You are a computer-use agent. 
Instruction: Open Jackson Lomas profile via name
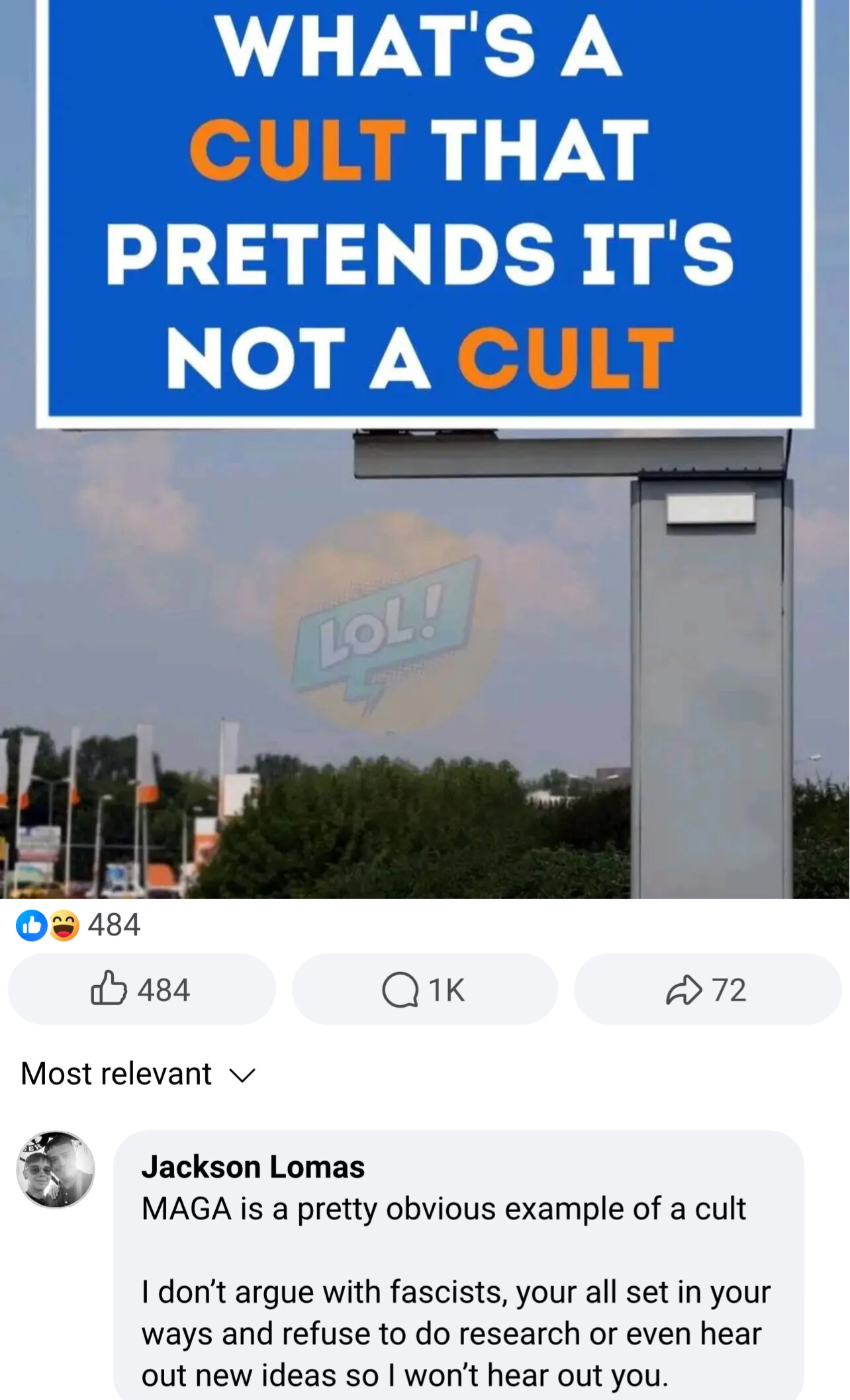(253, 1166)
